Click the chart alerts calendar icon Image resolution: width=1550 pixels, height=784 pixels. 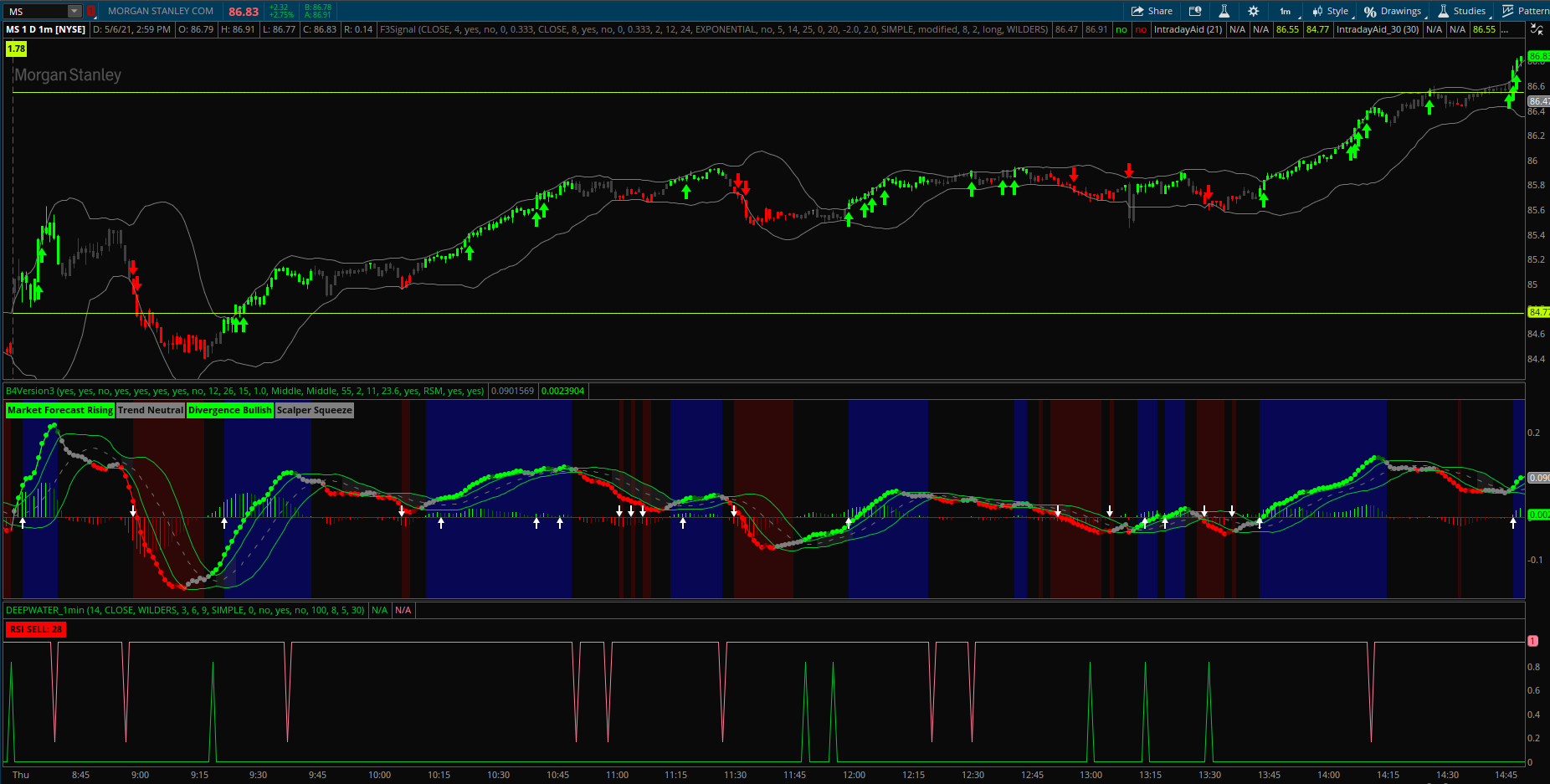click(1195, 11)
